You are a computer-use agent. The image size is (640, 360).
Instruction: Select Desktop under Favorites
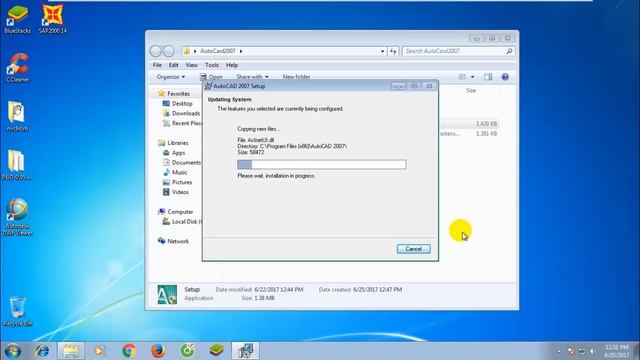[178, 104]
